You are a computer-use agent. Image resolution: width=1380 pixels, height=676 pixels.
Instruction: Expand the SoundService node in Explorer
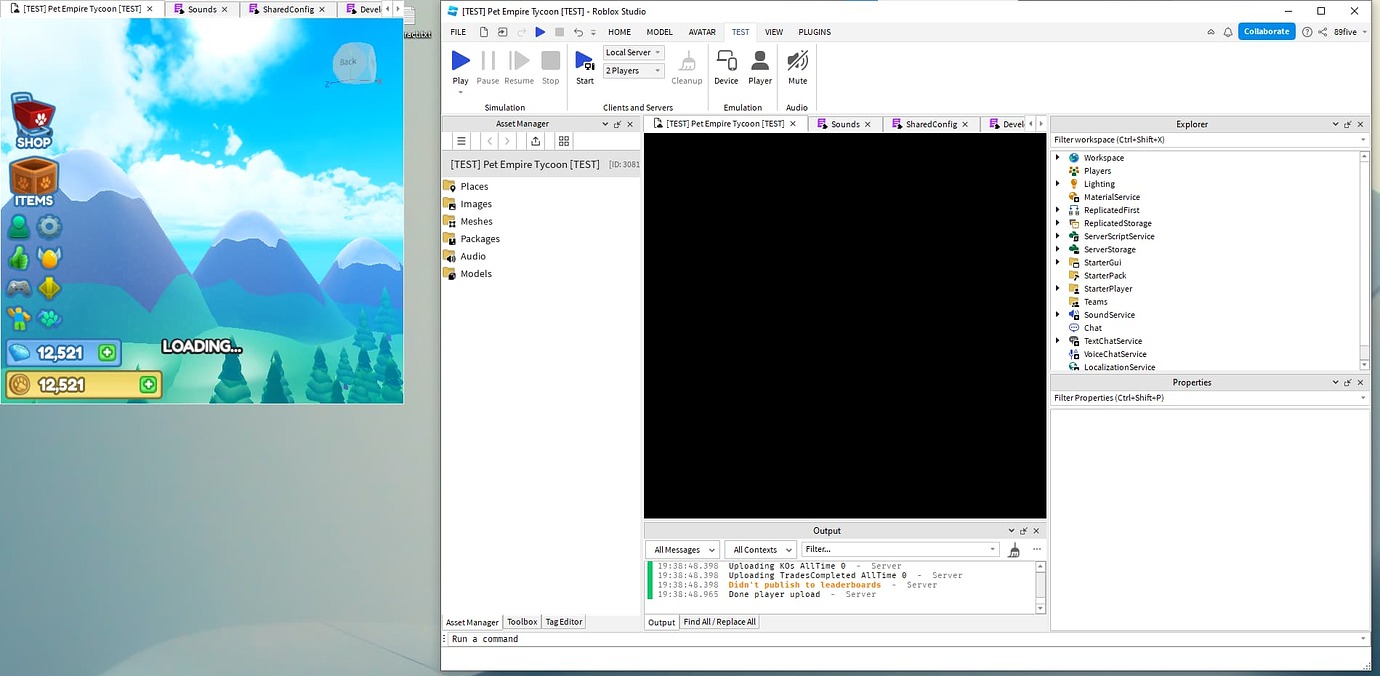(1058, 314)
